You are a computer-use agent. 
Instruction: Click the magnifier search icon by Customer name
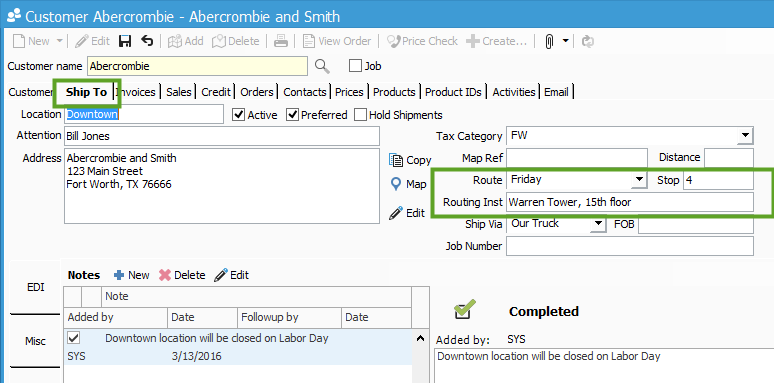pos(322,66)
